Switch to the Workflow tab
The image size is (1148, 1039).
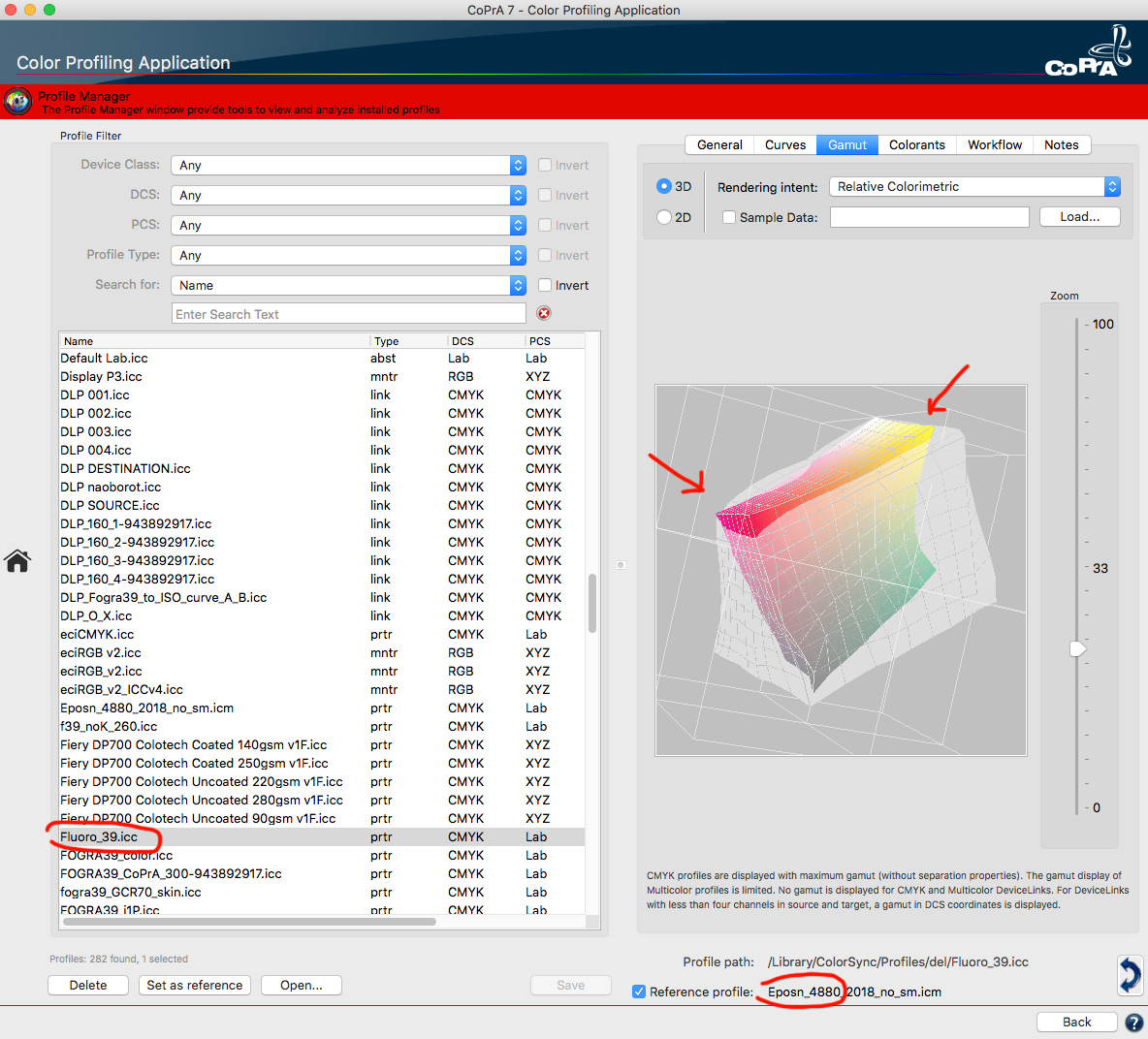tap(994, 144)
